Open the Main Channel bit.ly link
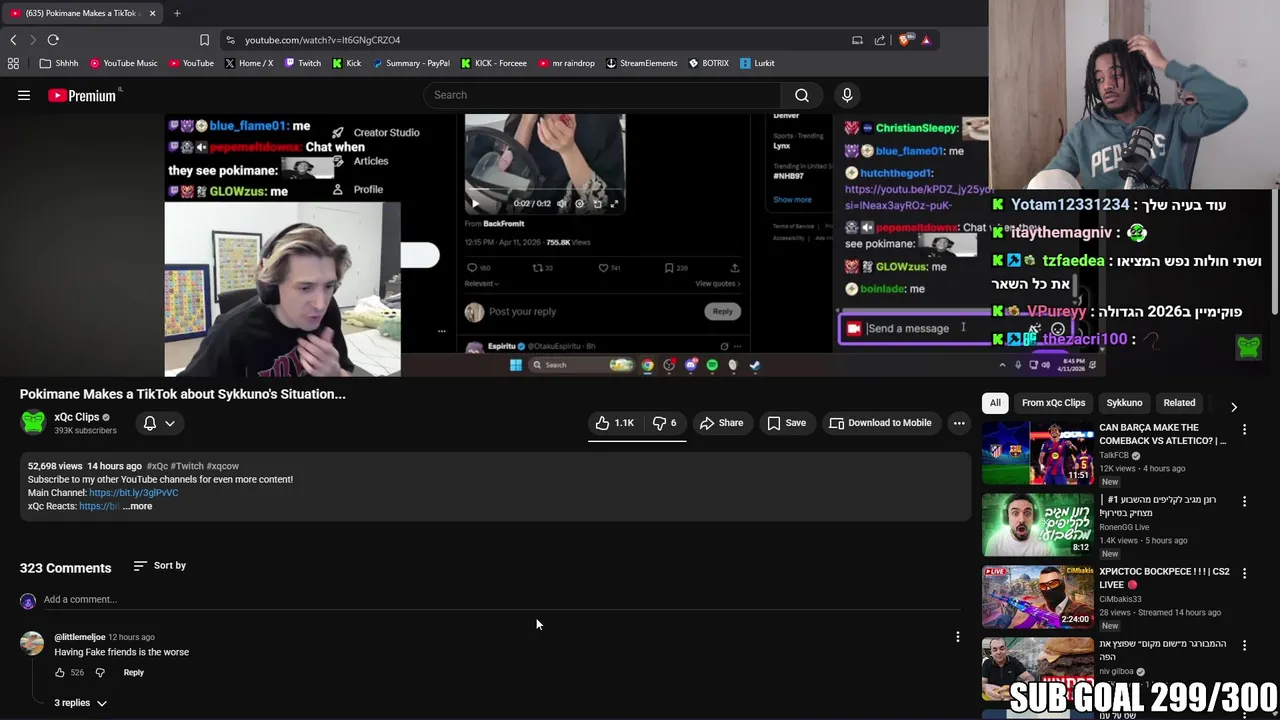The width and height of the screenshot is (1280, 720). tap(133, 493)
